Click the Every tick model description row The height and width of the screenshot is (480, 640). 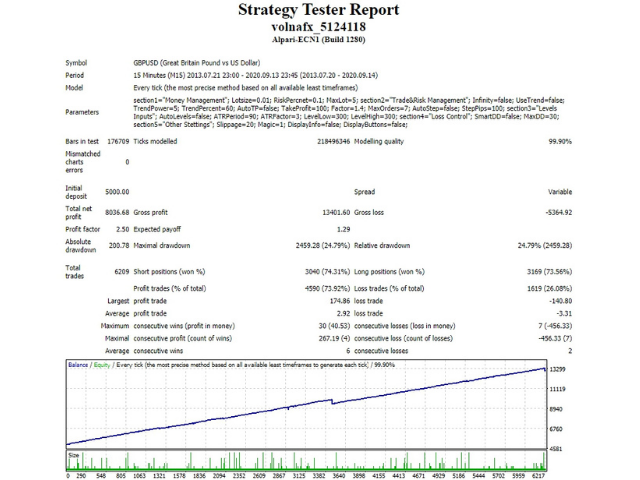tap(246, 88)
